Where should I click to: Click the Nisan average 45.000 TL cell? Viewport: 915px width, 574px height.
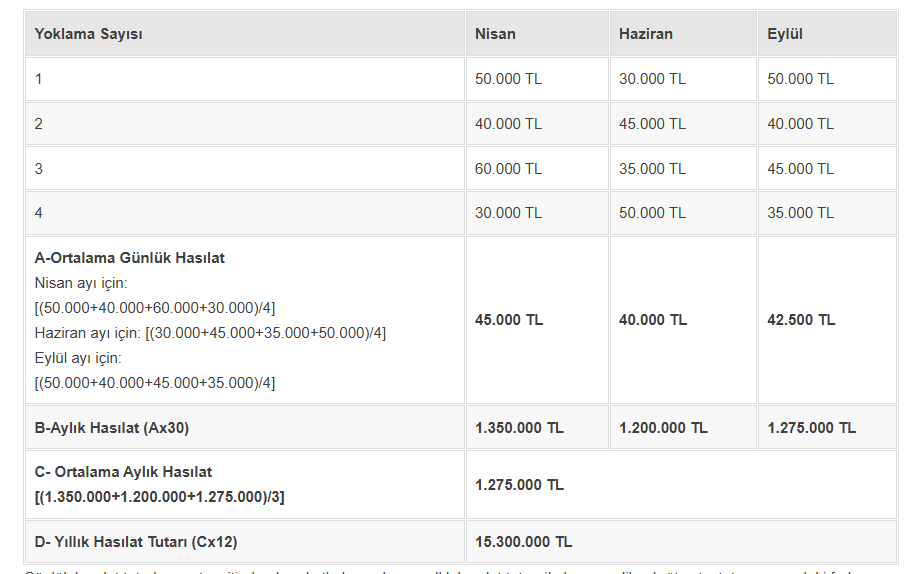coord(509,320)
